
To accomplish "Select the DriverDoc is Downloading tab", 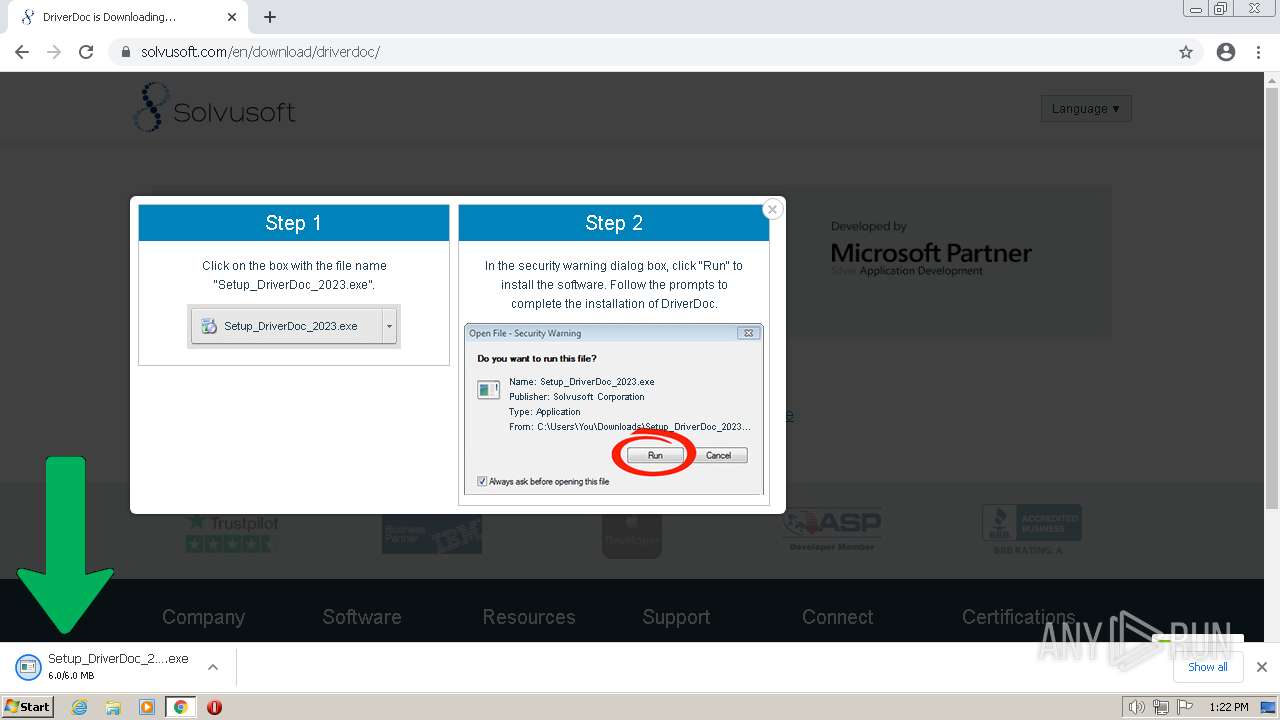I will 128,17.
